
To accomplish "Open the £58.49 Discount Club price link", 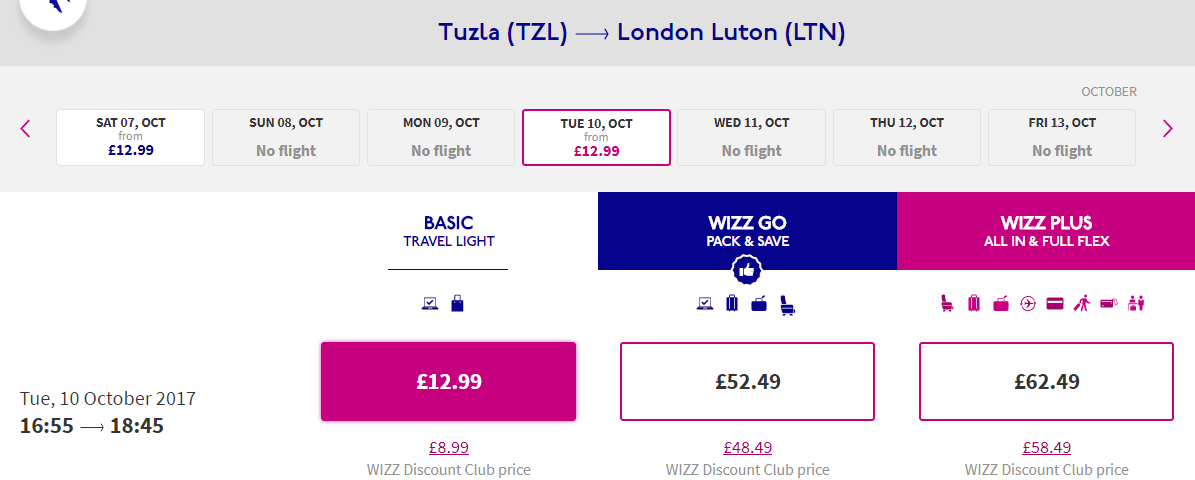I will 1046,447.
